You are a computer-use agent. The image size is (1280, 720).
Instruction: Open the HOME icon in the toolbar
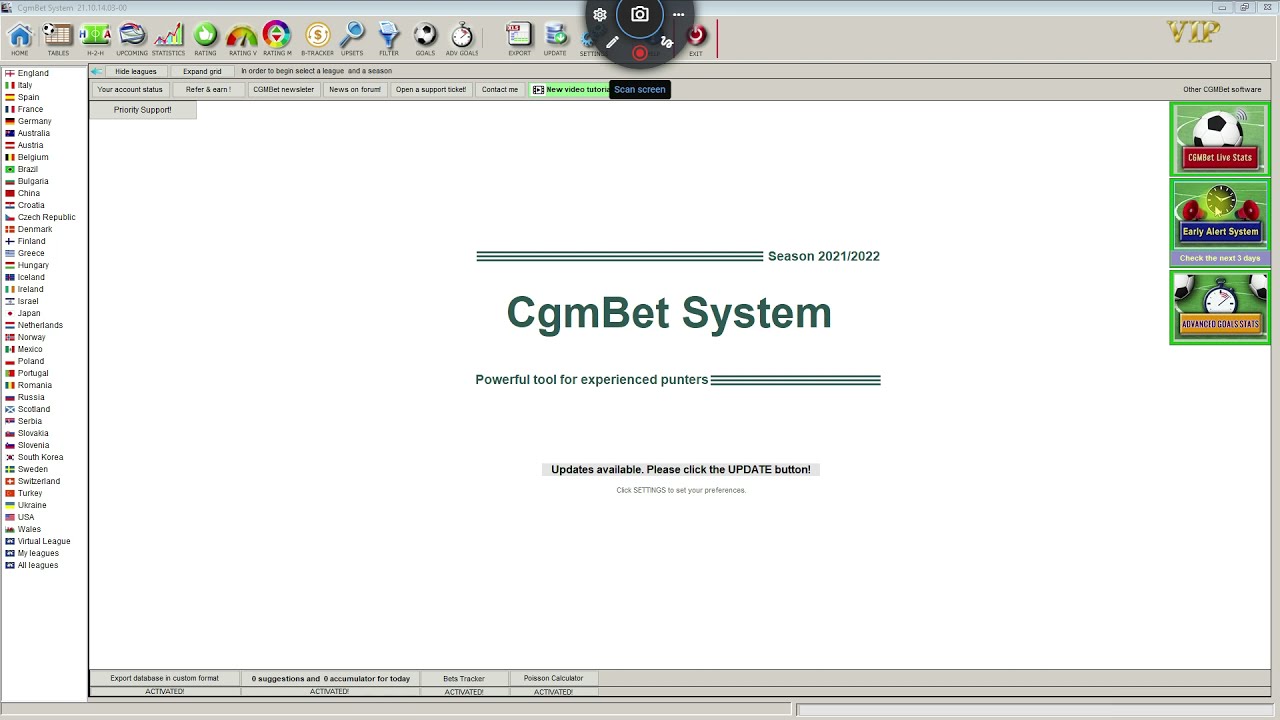click(x=20, y=38)
